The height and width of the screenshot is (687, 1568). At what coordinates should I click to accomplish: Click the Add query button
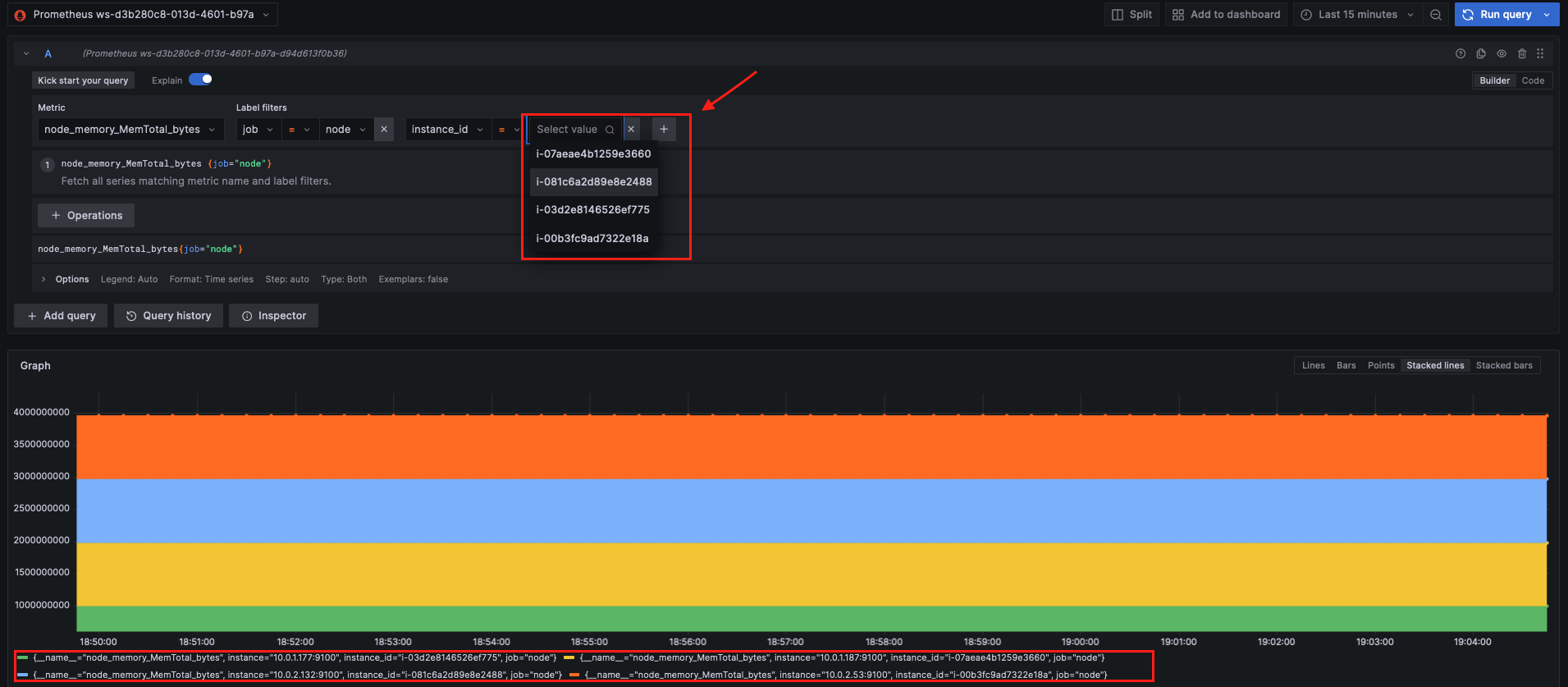pyautogui.click(x=61, y=316)
